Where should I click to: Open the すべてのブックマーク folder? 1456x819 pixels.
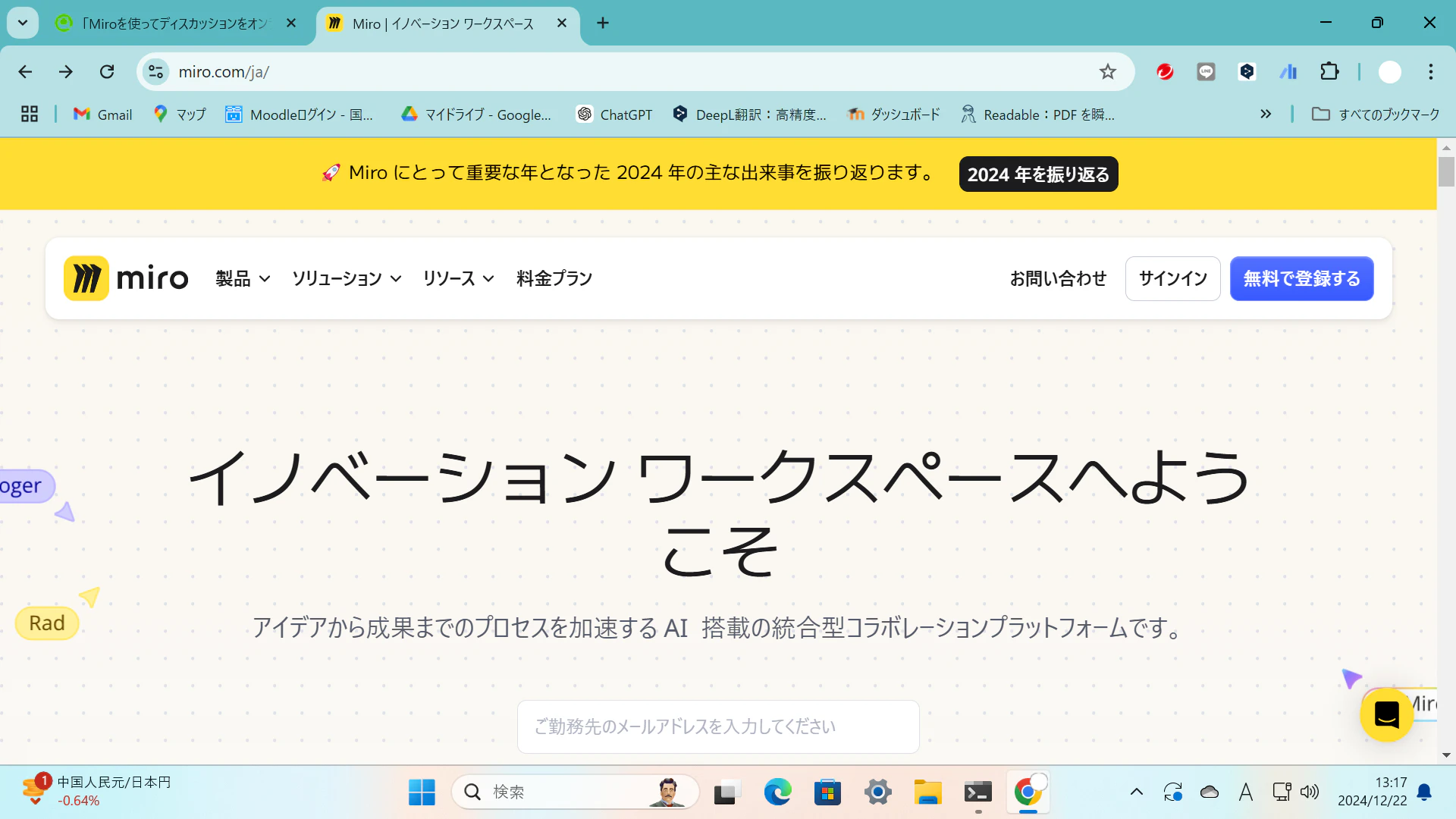point(1376,115)
